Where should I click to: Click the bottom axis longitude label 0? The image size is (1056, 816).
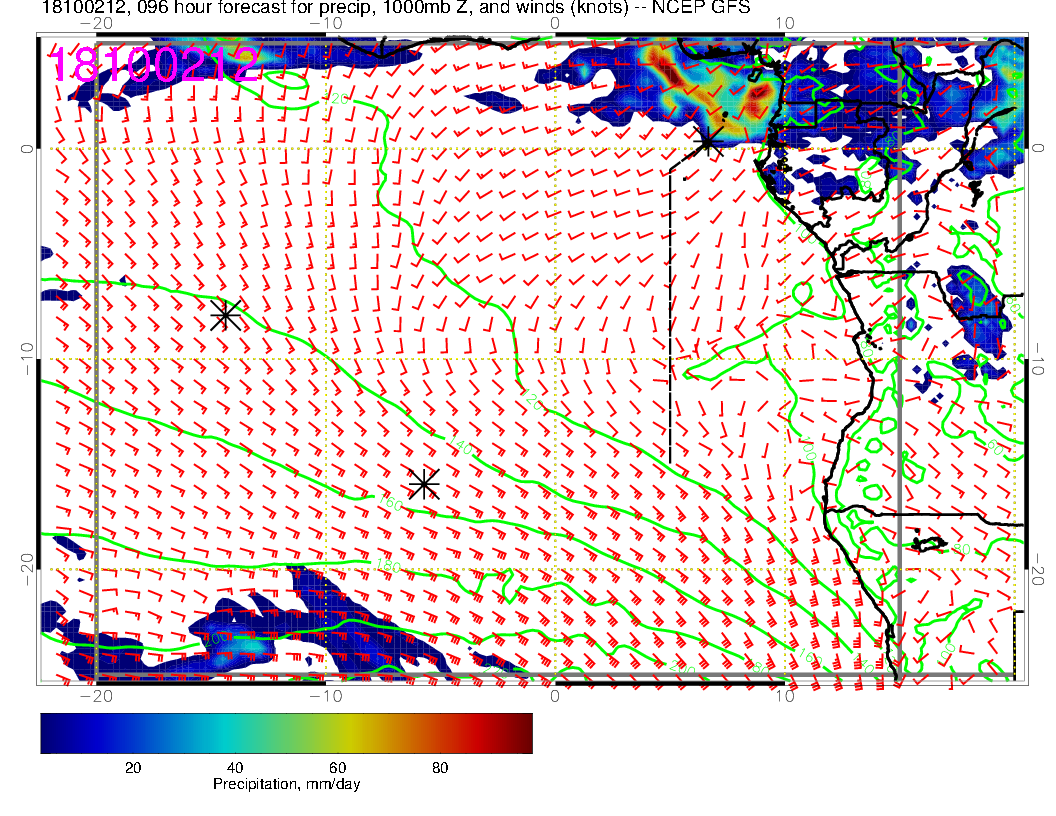click(x=554, y=695)
